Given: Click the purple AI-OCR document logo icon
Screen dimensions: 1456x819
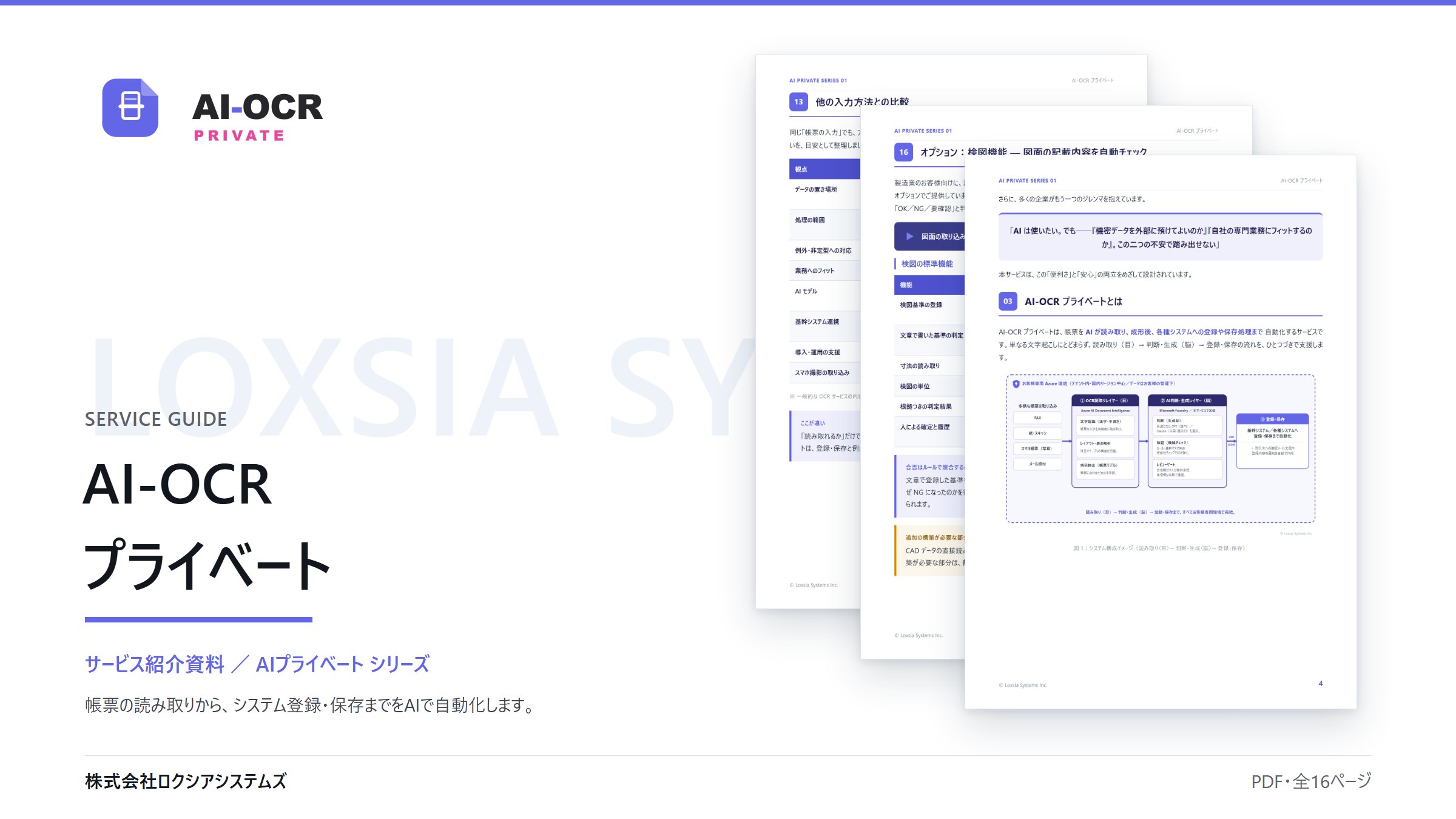Looking at the screenshot, I should click(130, 107).
